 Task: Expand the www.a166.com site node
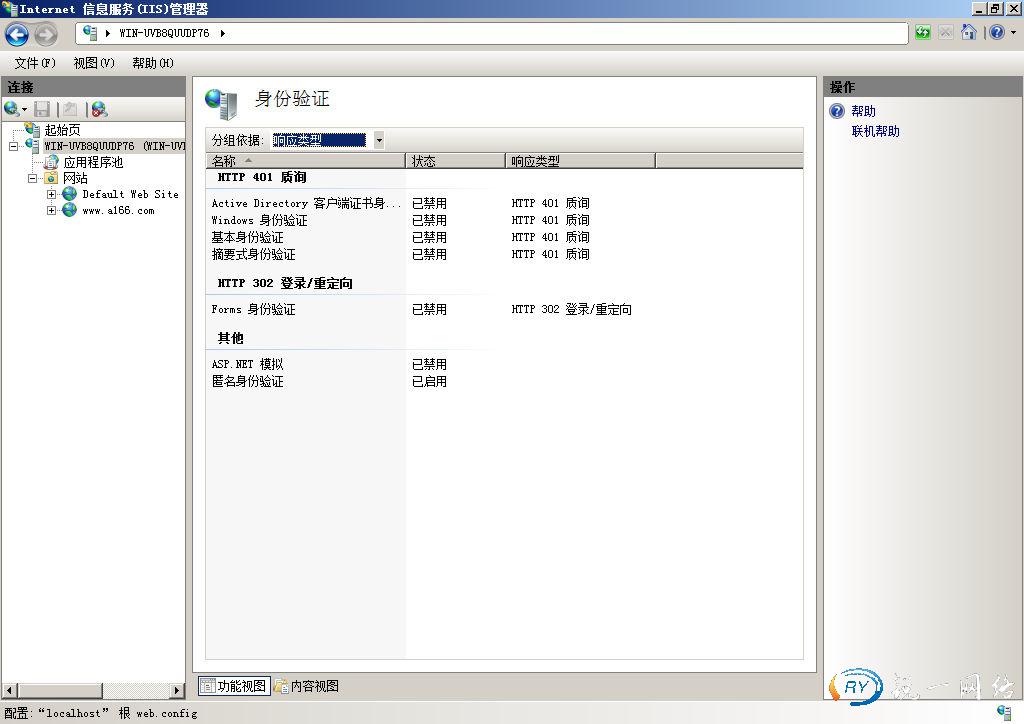[52, 211]
